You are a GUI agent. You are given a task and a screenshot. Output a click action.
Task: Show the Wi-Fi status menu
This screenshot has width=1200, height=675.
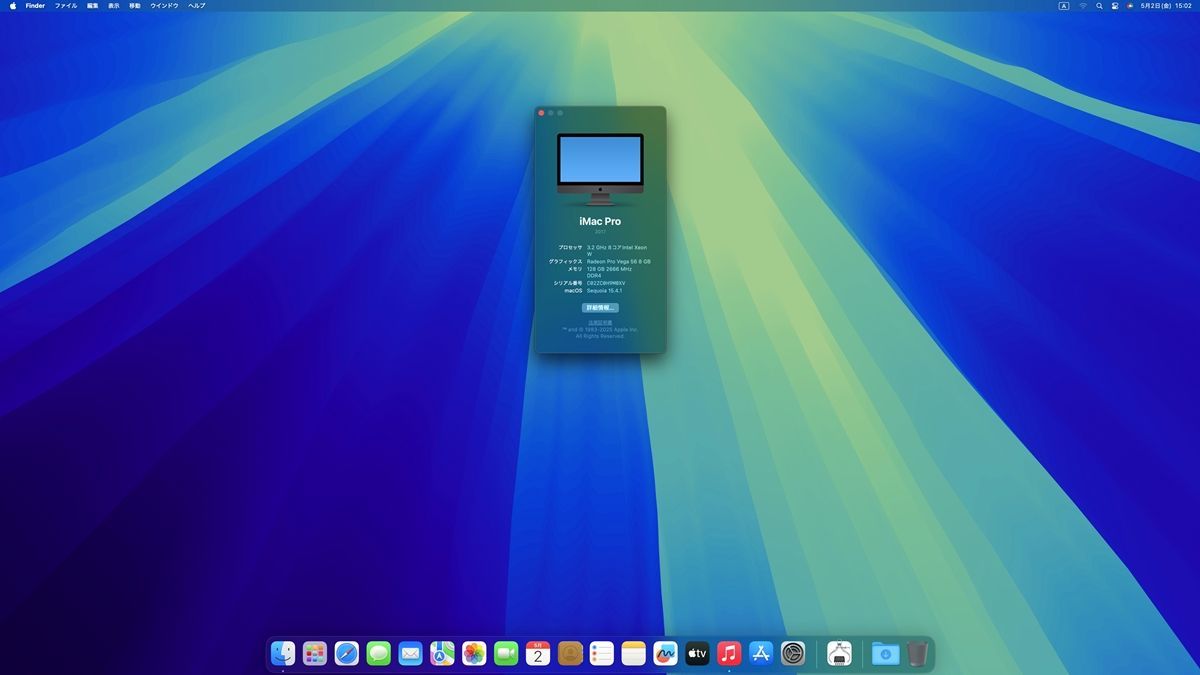(x=1082, y=6)
